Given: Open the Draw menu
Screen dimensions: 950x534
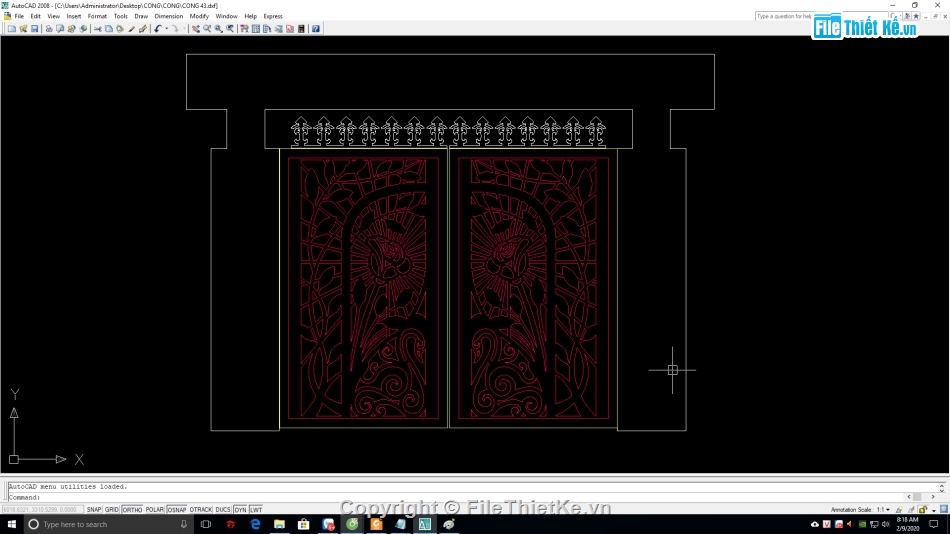Looking at the screenshot, I should tap(141, 16).
